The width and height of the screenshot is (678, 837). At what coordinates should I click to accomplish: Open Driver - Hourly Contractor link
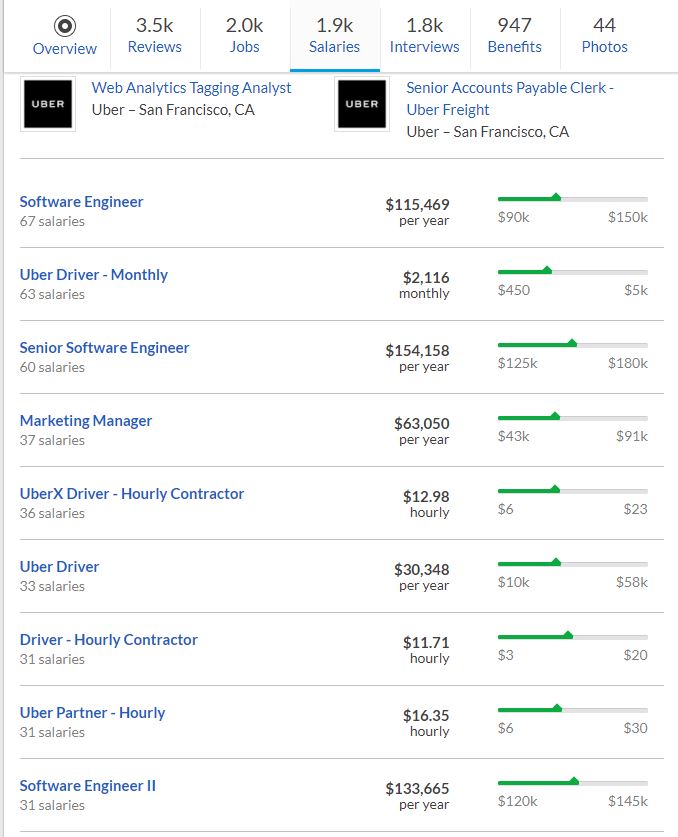pyautogui.click(x=108, y=640)
